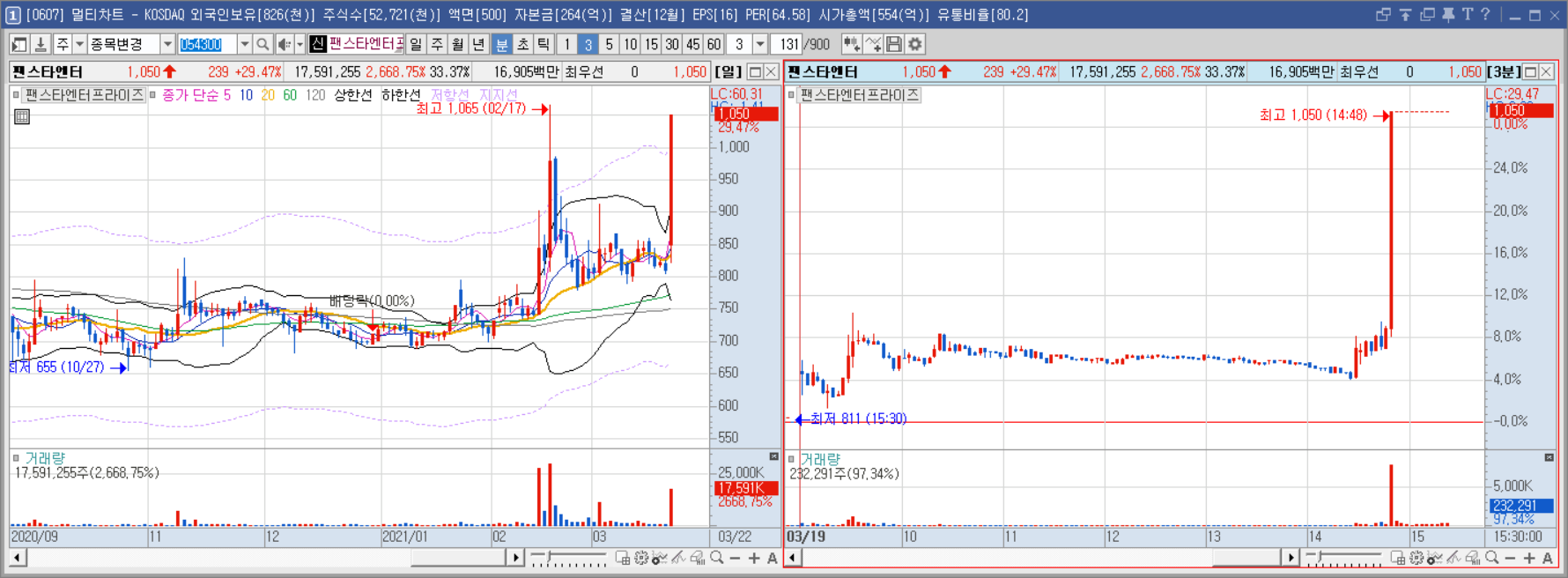This screenshot has height=578, width=1568.
Task: Click gear settings icon under right chart
Action: tap(1416, 558)
